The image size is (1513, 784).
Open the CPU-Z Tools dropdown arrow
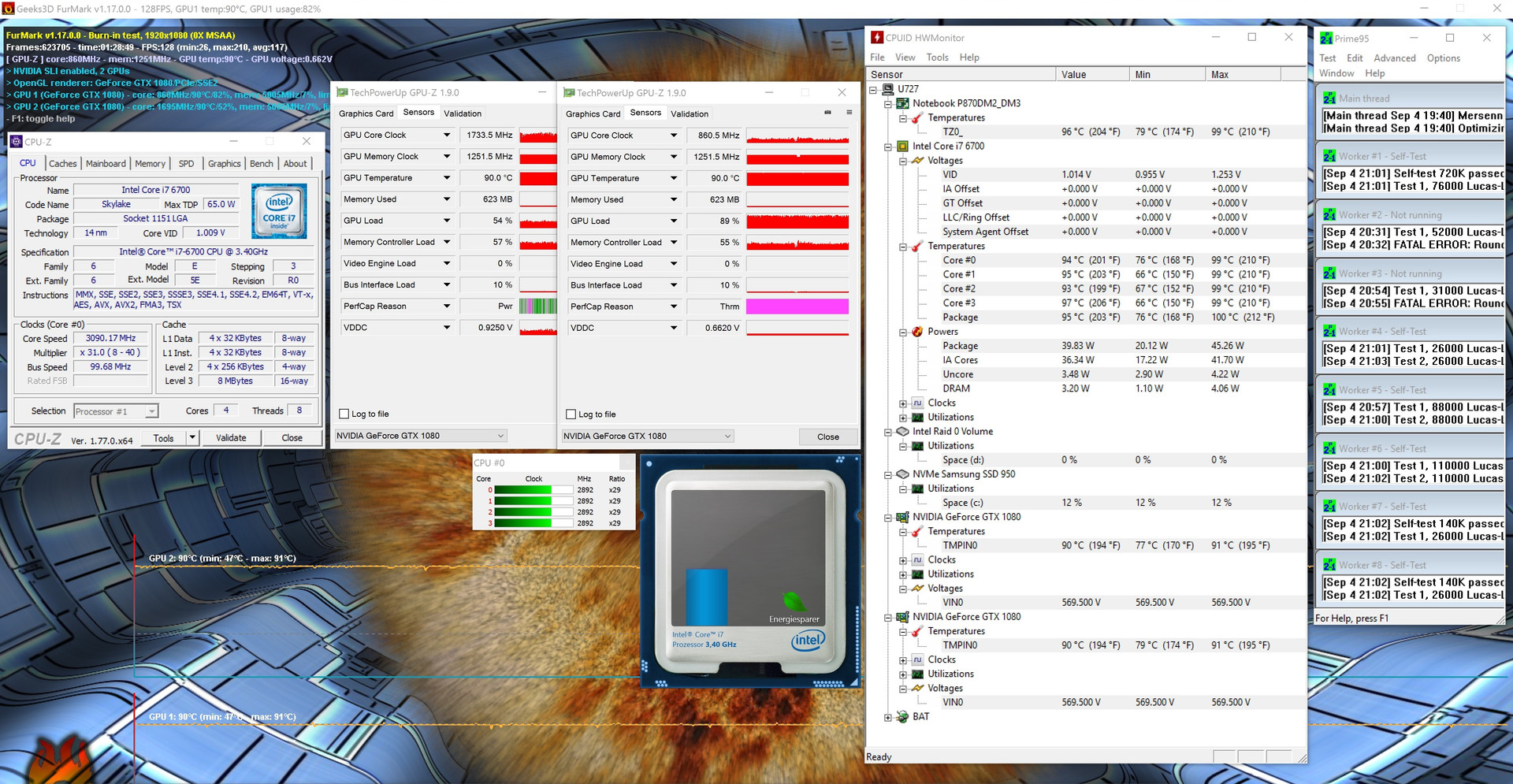(x=192, y=438)
